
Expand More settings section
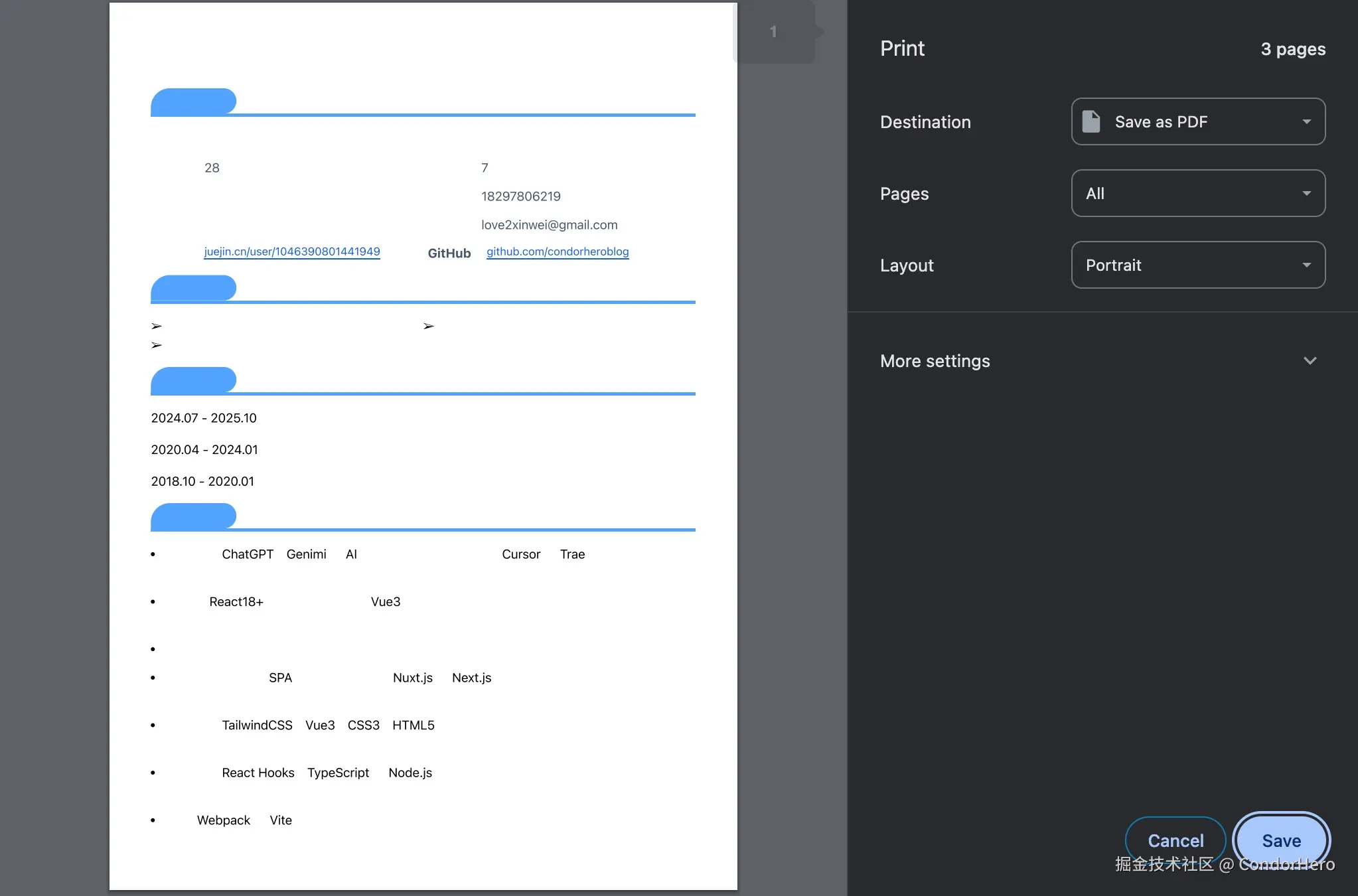(935, 361)
